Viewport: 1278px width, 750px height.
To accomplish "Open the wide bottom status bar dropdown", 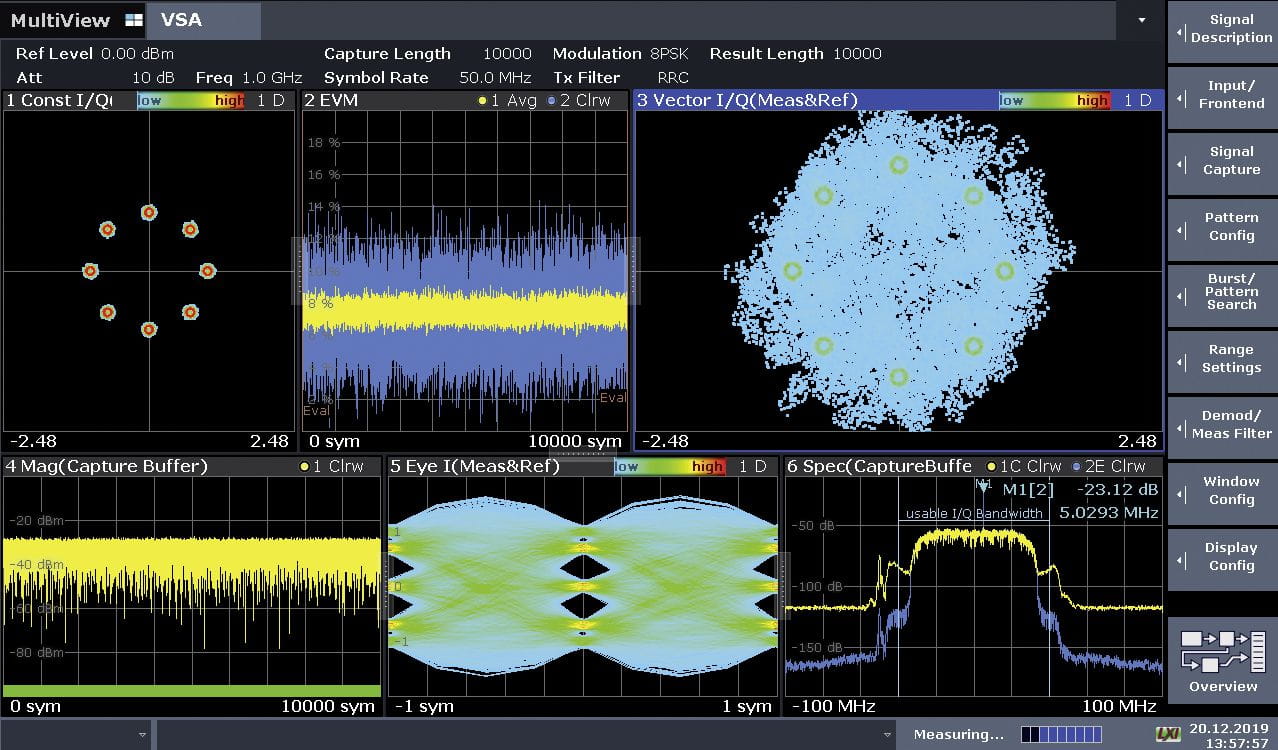I will 887,735.
